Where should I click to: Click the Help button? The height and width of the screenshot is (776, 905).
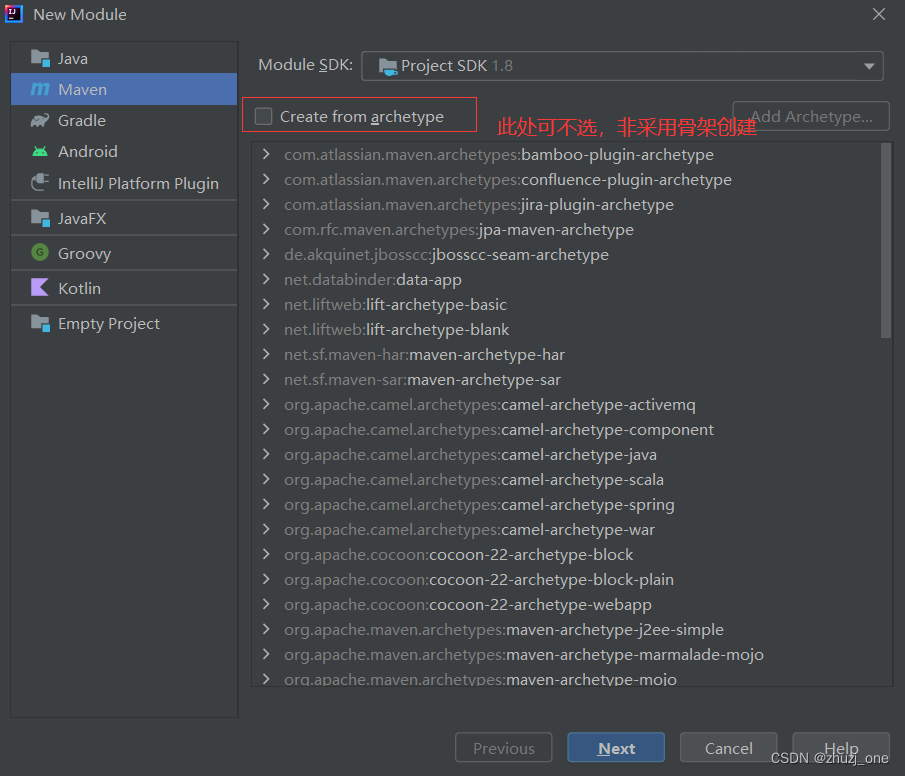(x=841, y=748)
